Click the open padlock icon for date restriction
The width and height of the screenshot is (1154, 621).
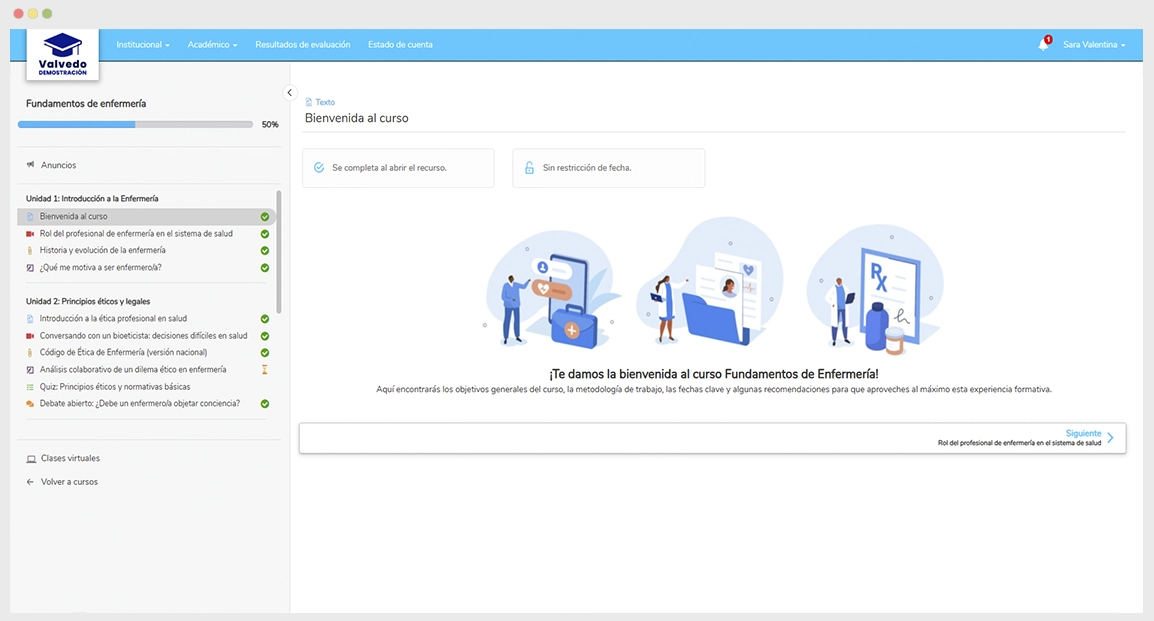(529, 168)
